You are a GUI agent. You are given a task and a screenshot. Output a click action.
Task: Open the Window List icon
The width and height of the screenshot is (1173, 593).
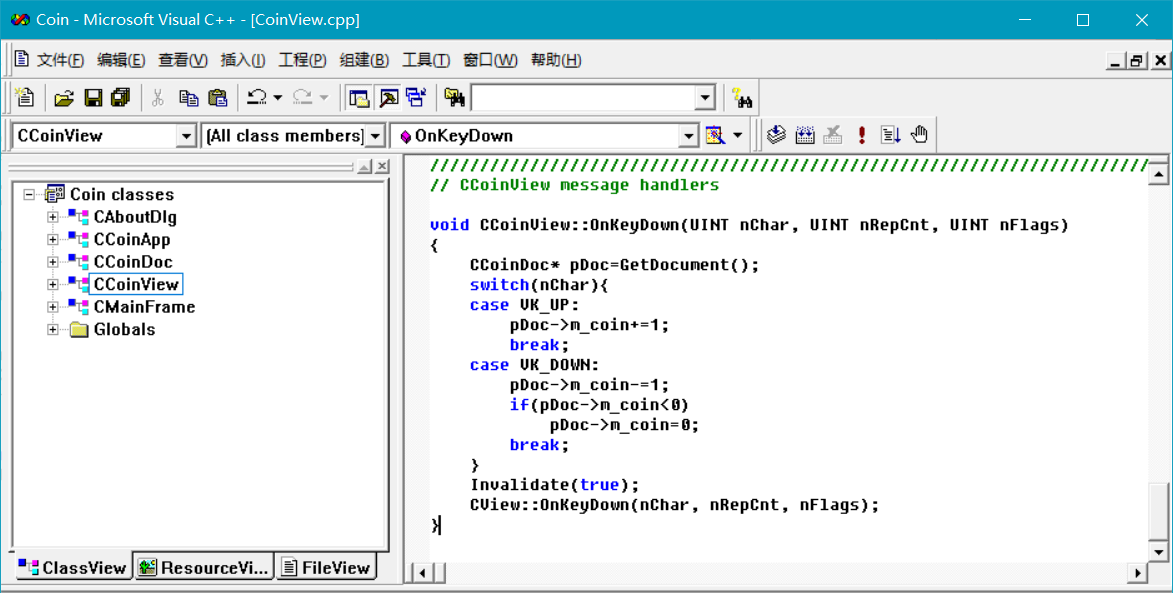pos(416,98)
